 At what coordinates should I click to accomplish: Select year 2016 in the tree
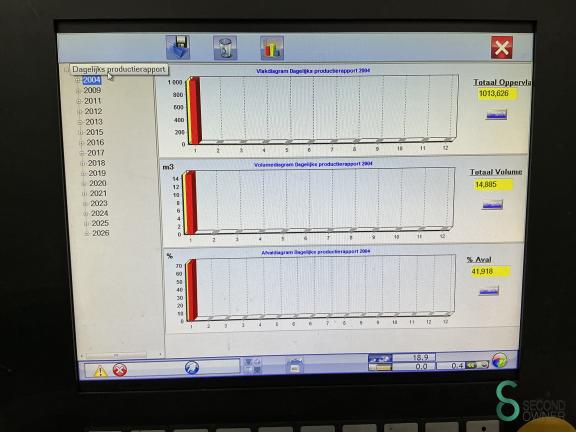click(x=96, y=142)
